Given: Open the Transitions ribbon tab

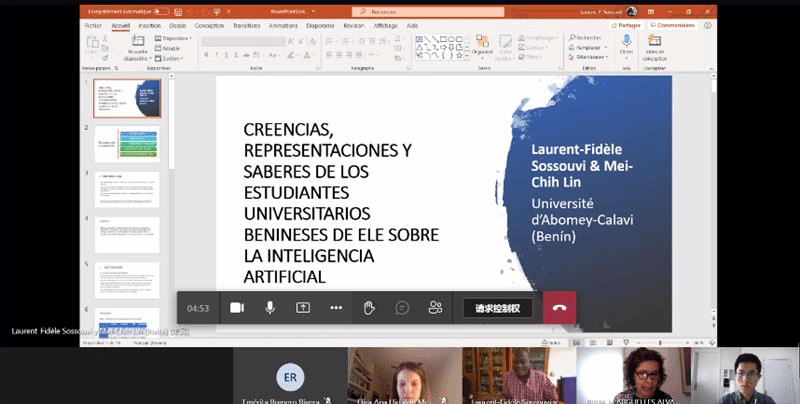Looking at the screenshot, I should pos(246,26).
